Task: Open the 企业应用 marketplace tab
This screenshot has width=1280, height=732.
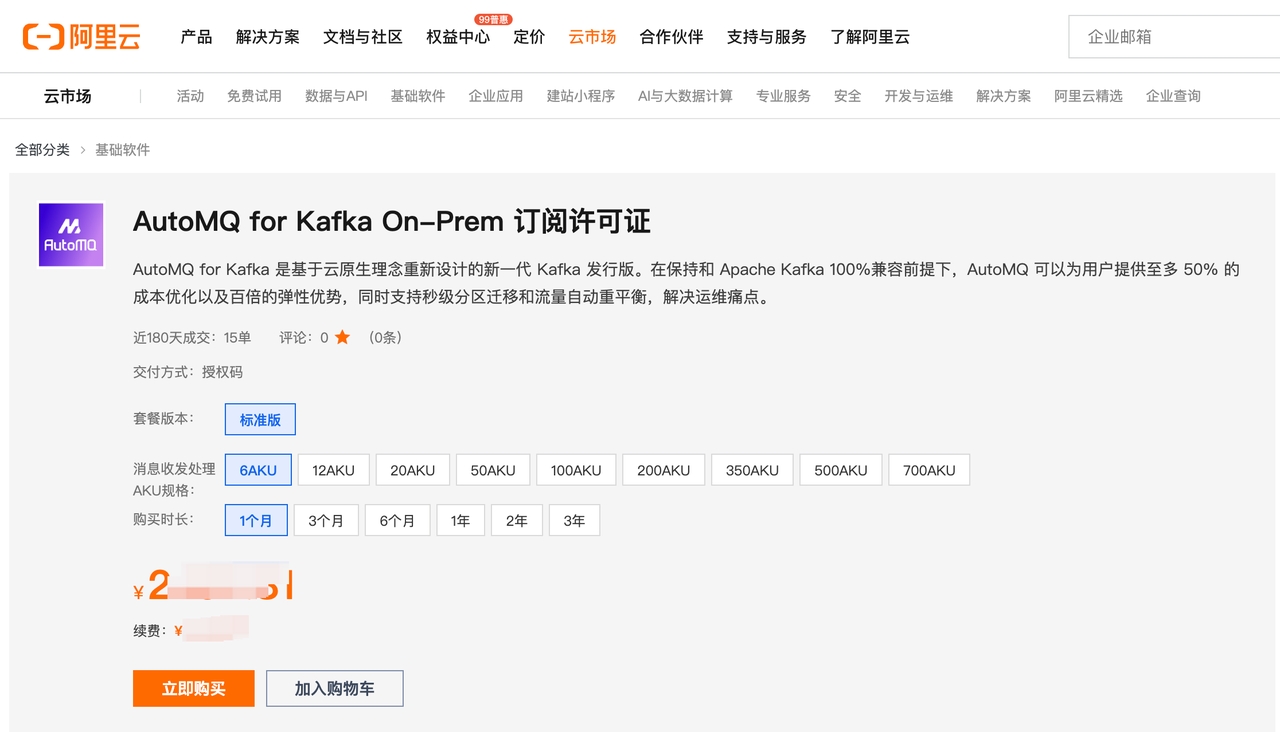Action: [496, 96]
